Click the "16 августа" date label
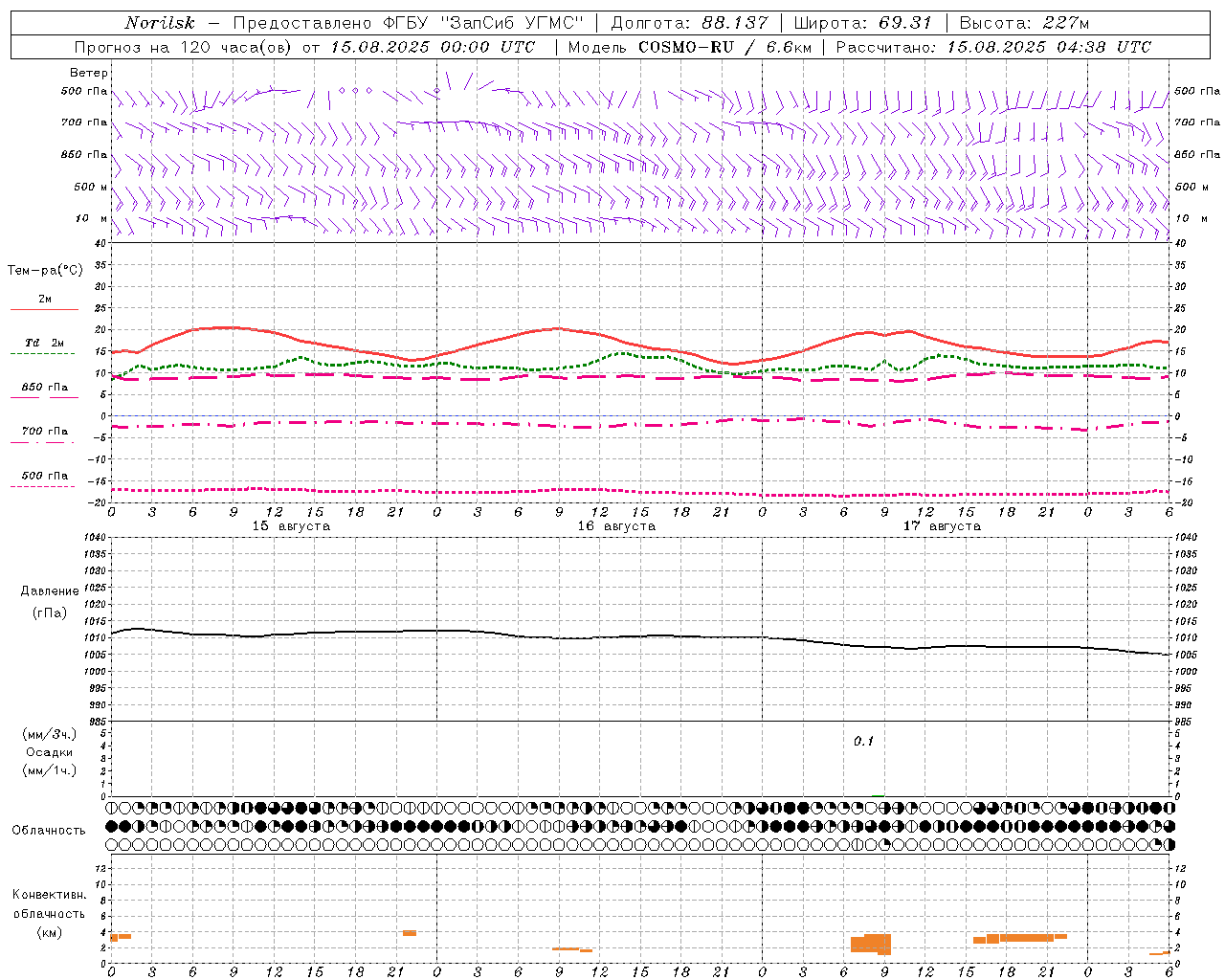The image size is (1225, 980). coord(616,526)
